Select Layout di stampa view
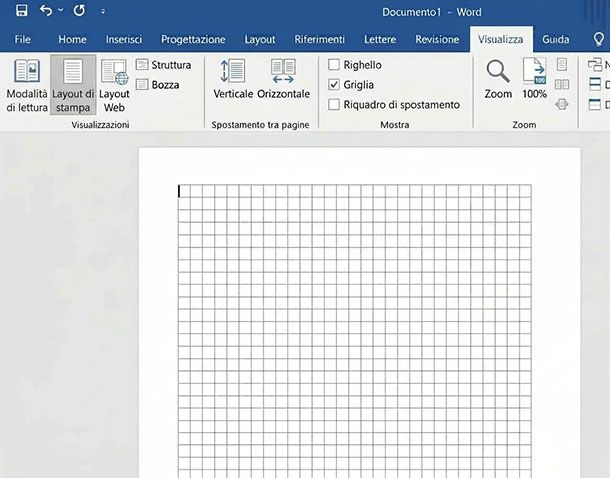The width and height of the screenshot is (610, 478). (73, 85)
